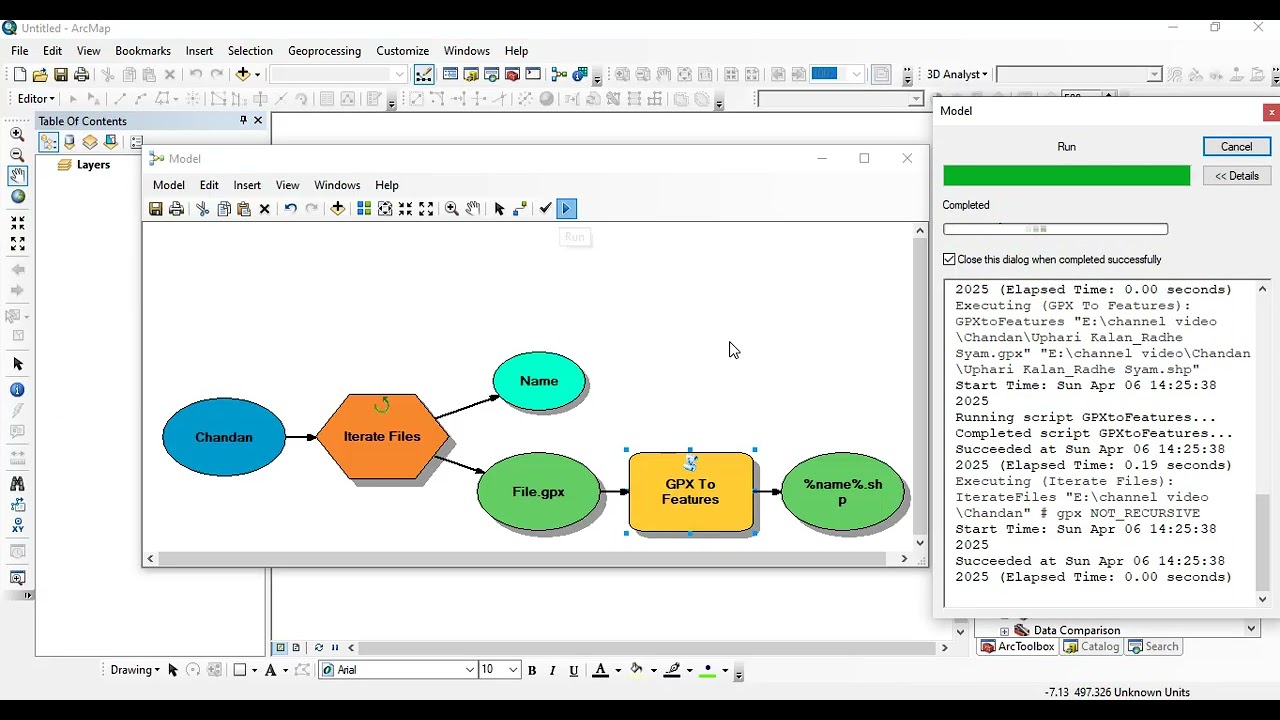Click the << Details button
Image resolution: width=1280 pixels, height=720 pixels.
[1236, 175]
